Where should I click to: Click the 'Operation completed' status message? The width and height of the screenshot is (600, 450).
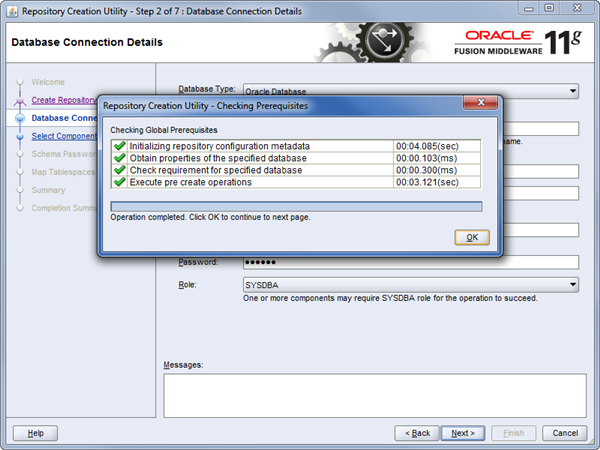[210, 217]
